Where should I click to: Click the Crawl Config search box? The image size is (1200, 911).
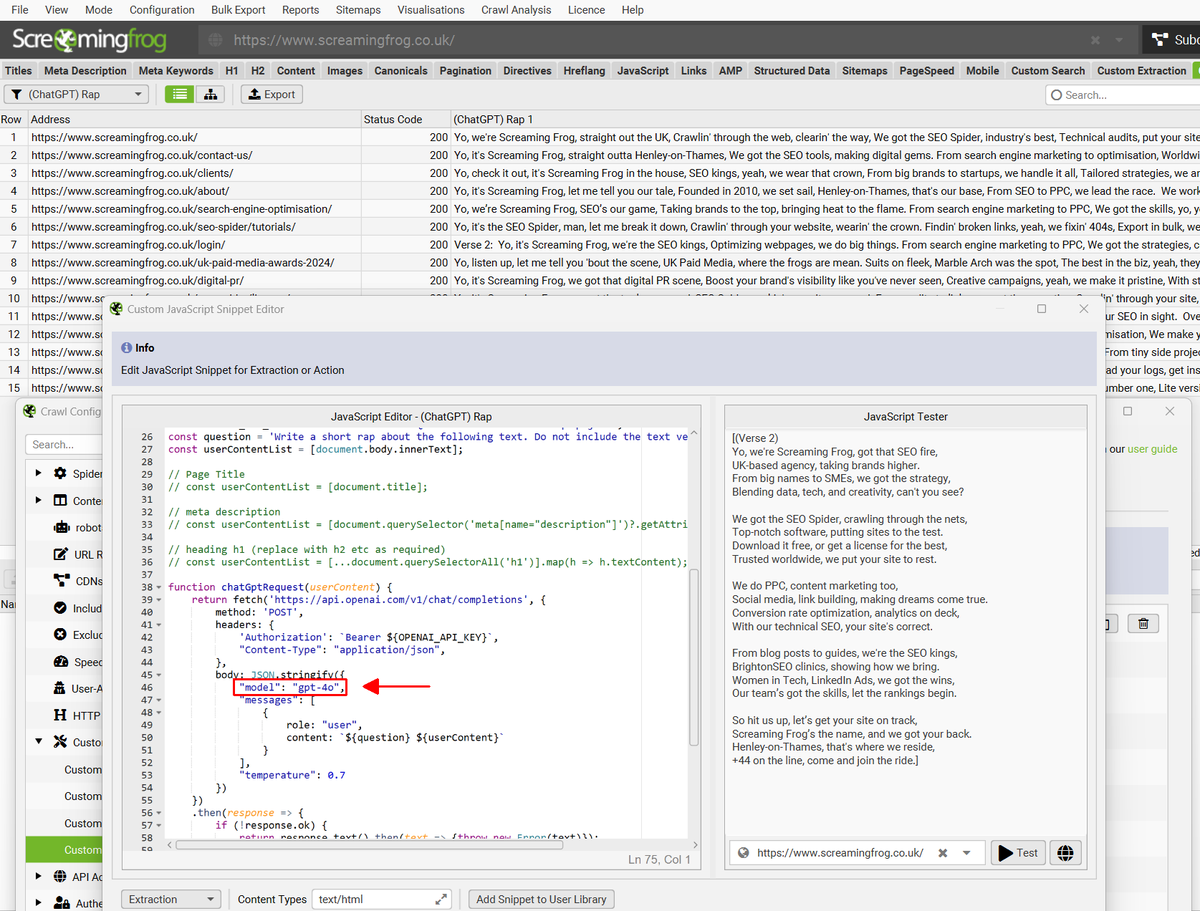[65, 444]
